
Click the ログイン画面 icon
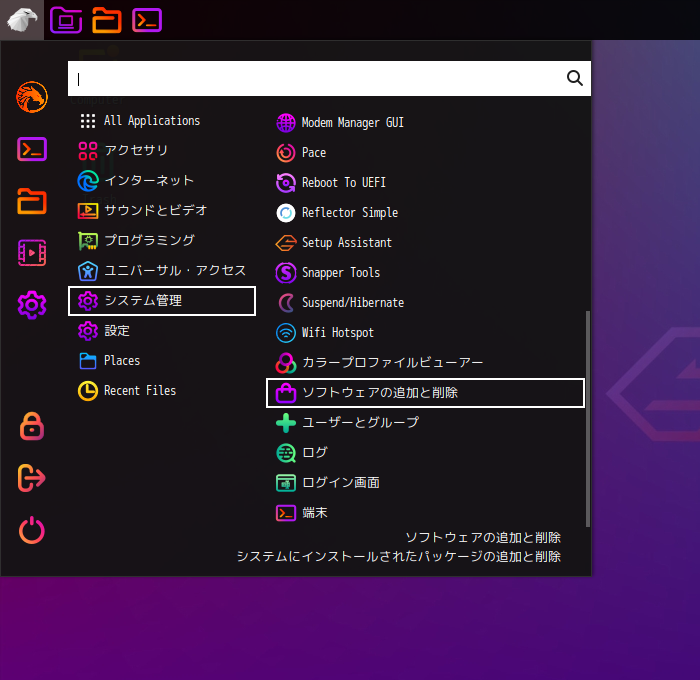(x=286, y=483)
